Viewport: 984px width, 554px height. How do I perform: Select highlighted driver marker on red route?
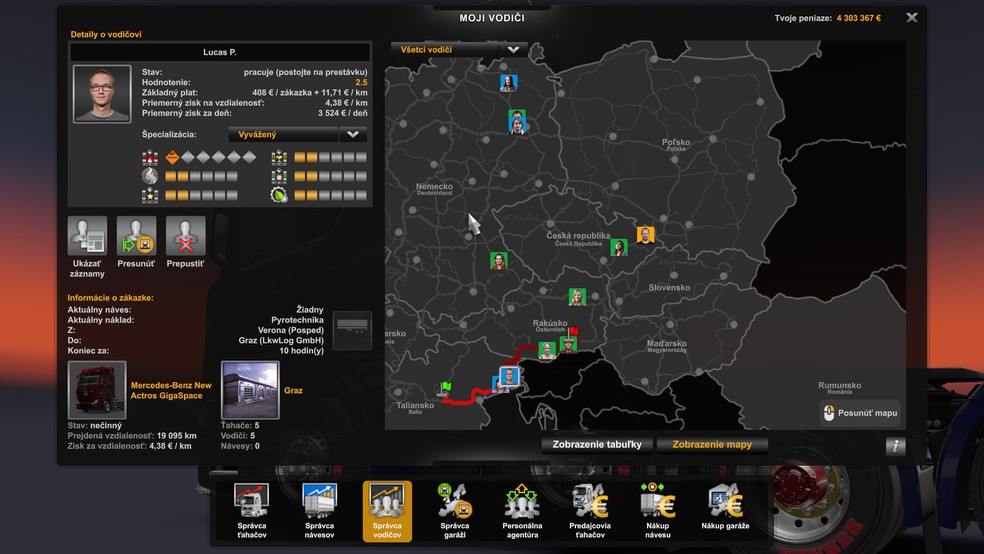click(x=509, y=376)
